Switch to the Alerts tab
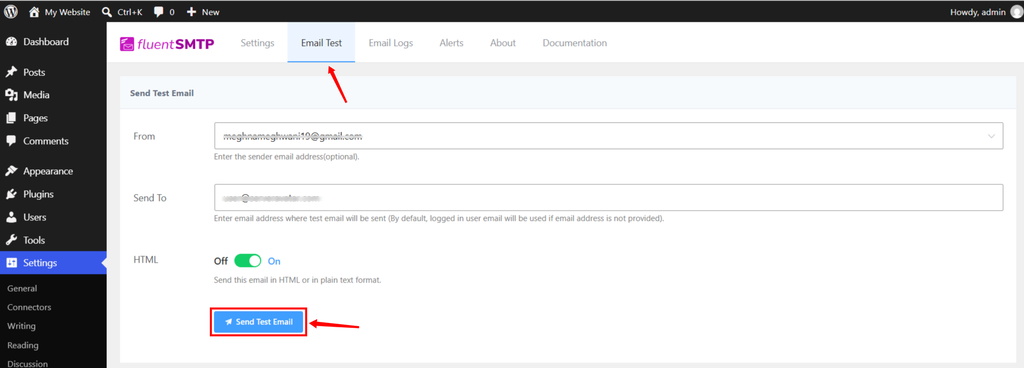This screenshot has width=1024, height=368. tap(451, 43)
